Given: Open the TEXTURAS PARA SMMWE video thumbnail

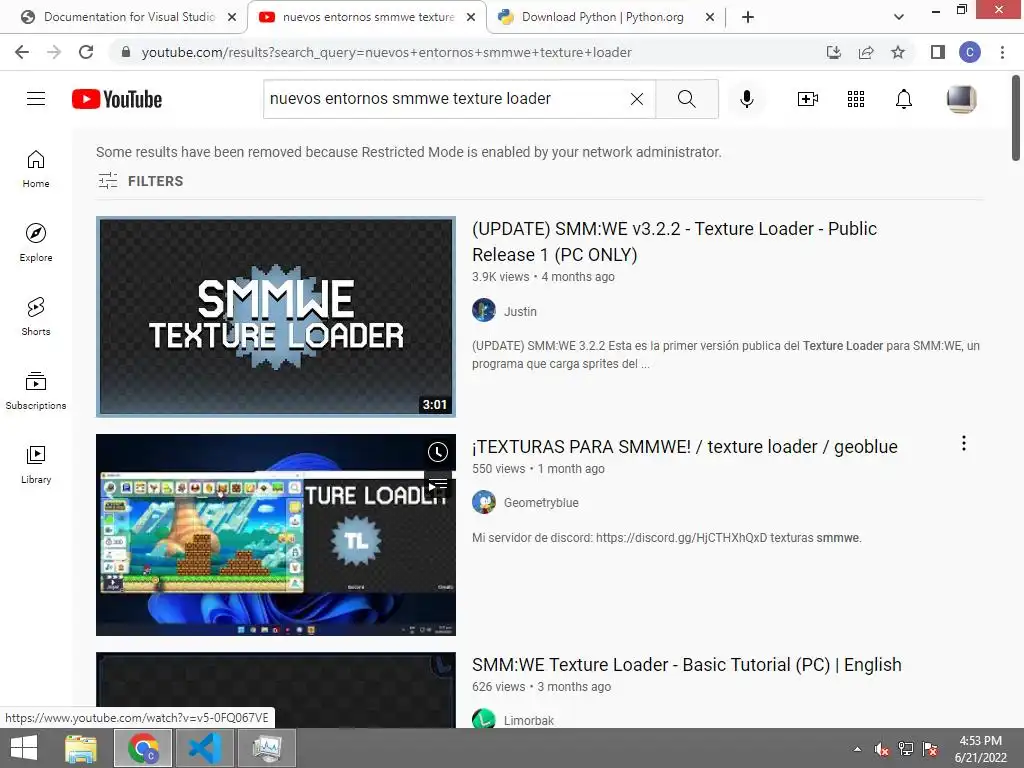Looking at the screenshot, I should point(276,535).
